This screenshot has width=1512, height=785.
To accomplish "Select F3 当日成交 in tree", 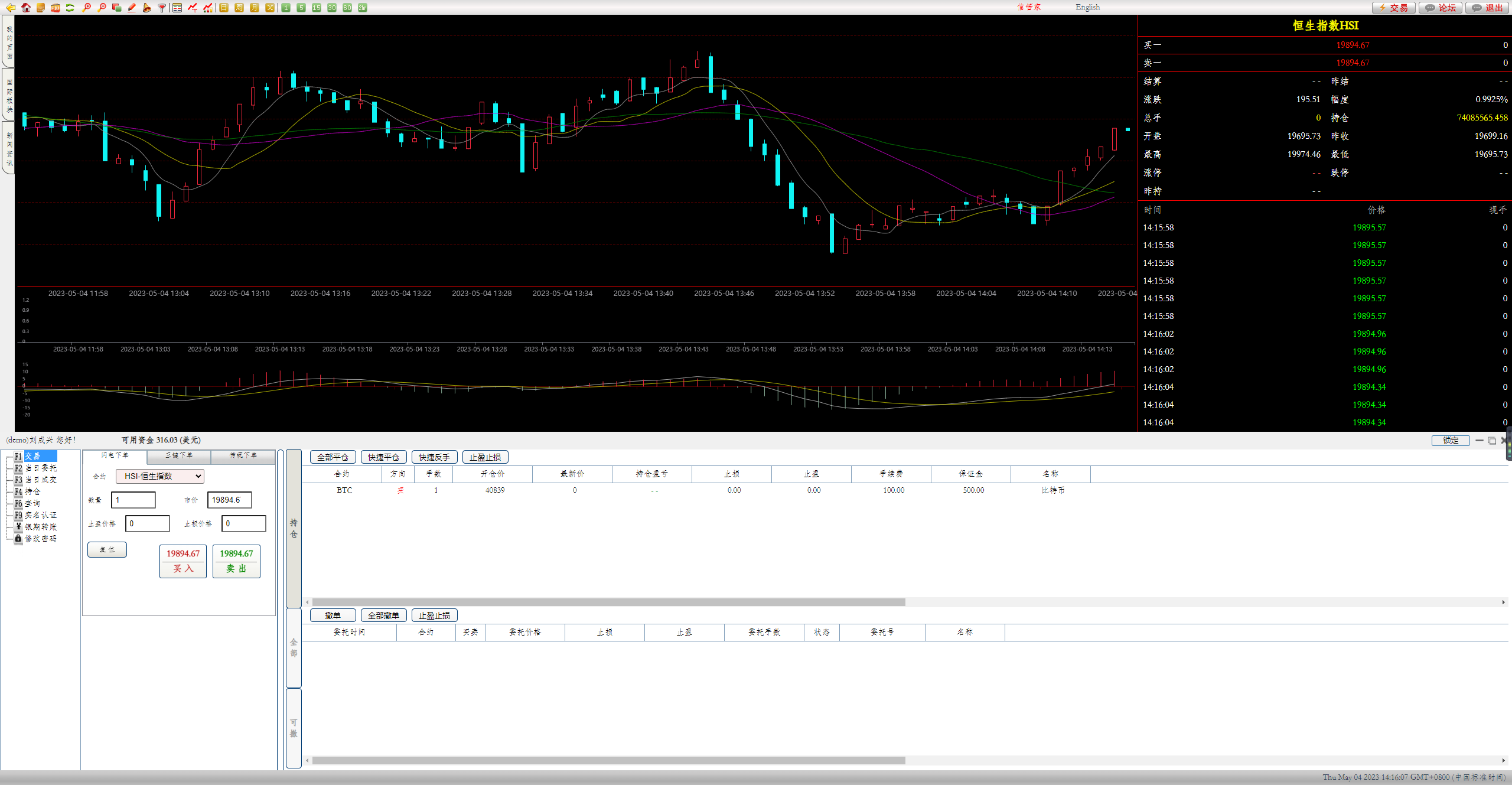I will tap(35, 480).
